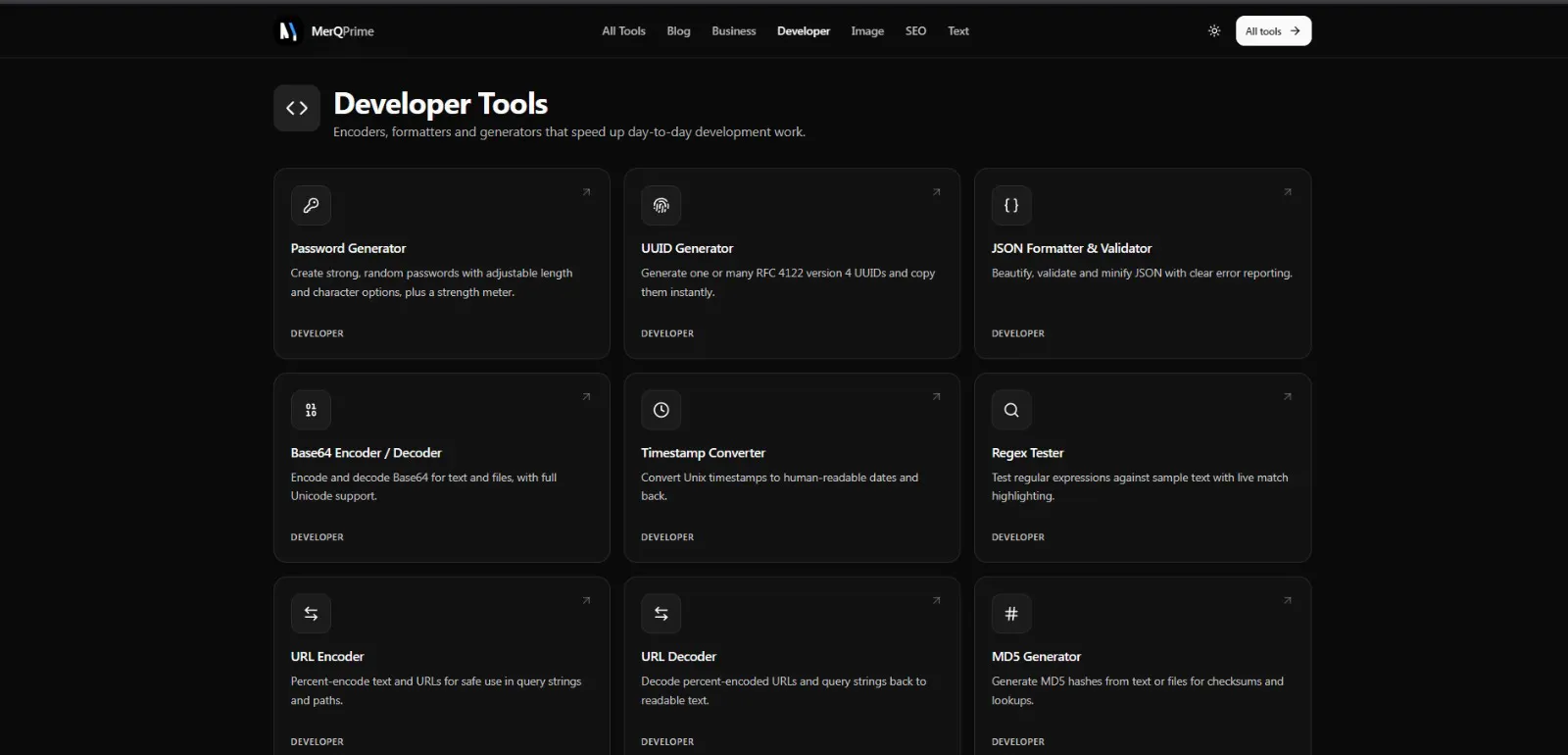Click the open arrow on JSON Formatter card

click(x=1287, y=192)
